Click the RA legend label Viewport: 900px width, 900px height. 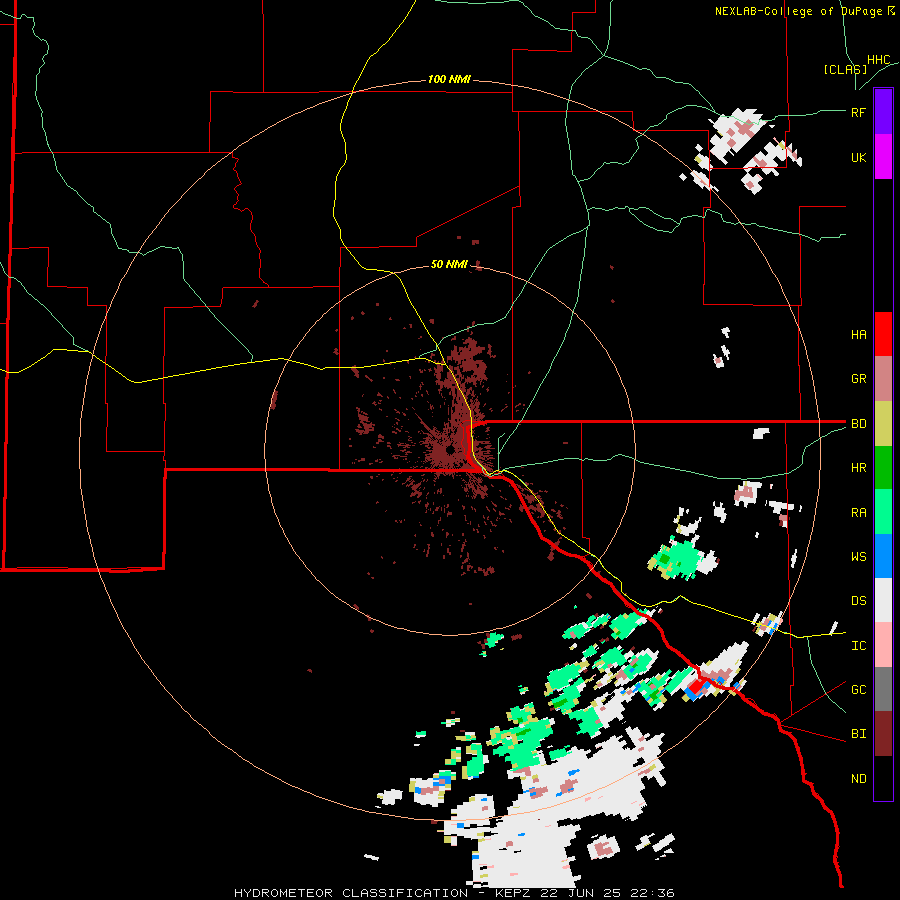[x=858, y=513]
